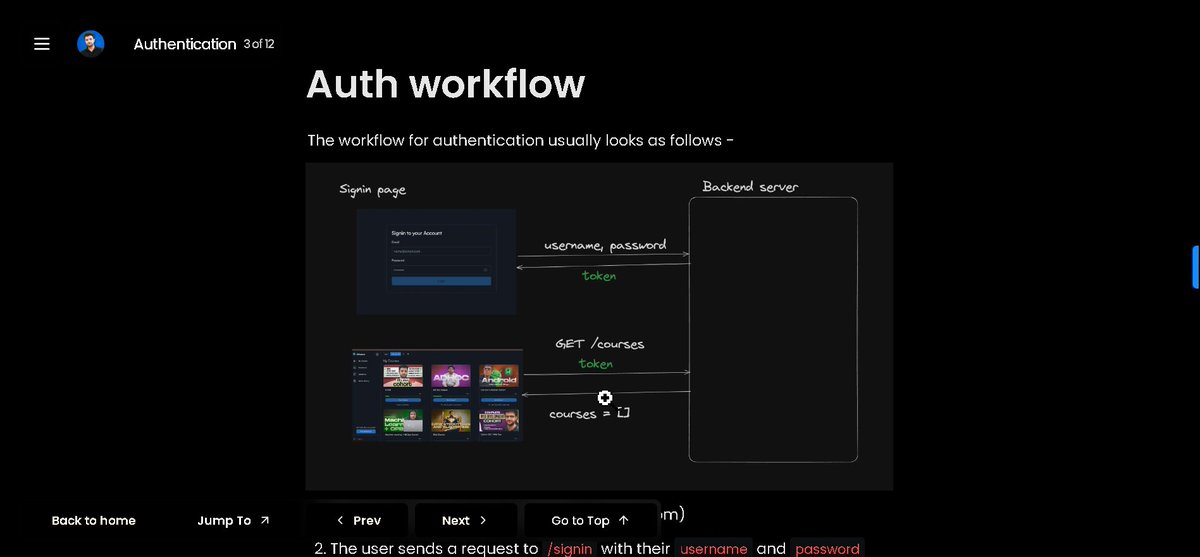Click the blue page scrollbar thumb

[x=1195, y=266]
